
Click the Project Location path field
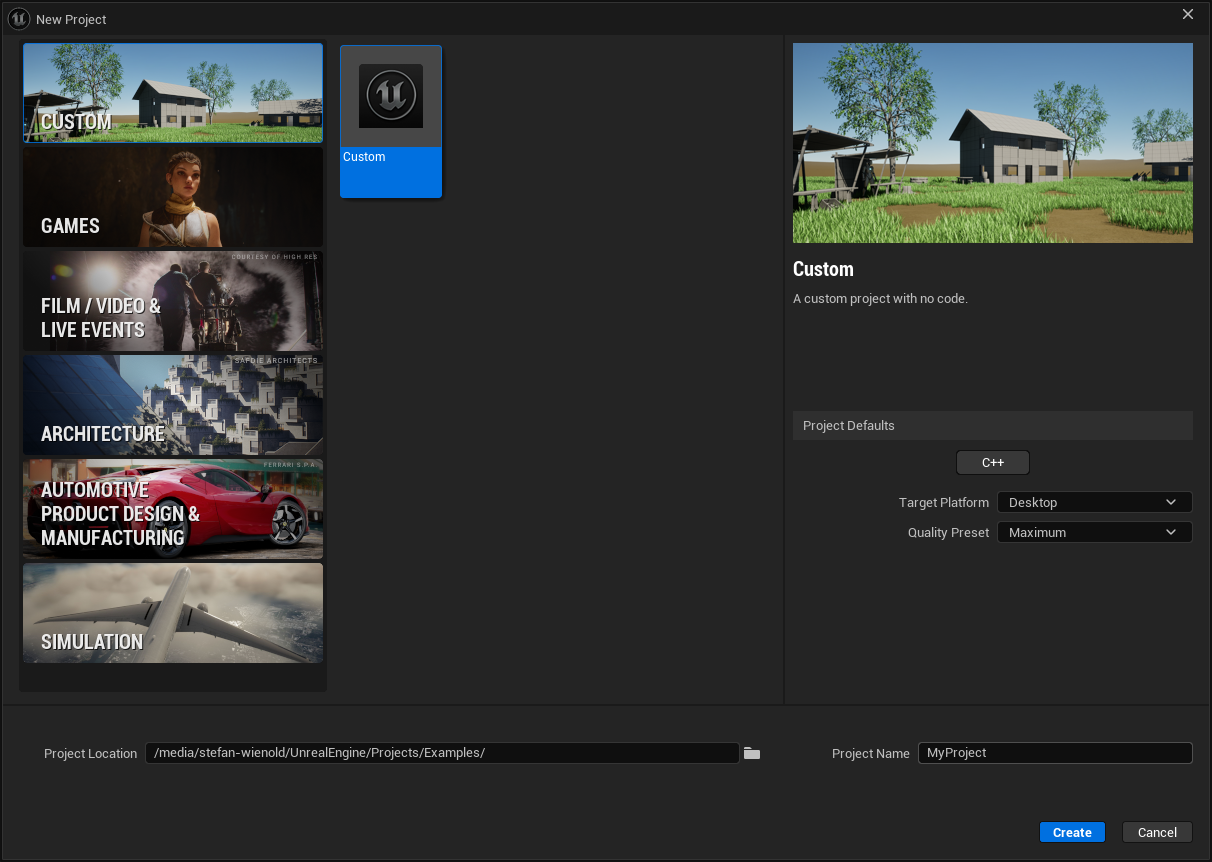[442, 753]
